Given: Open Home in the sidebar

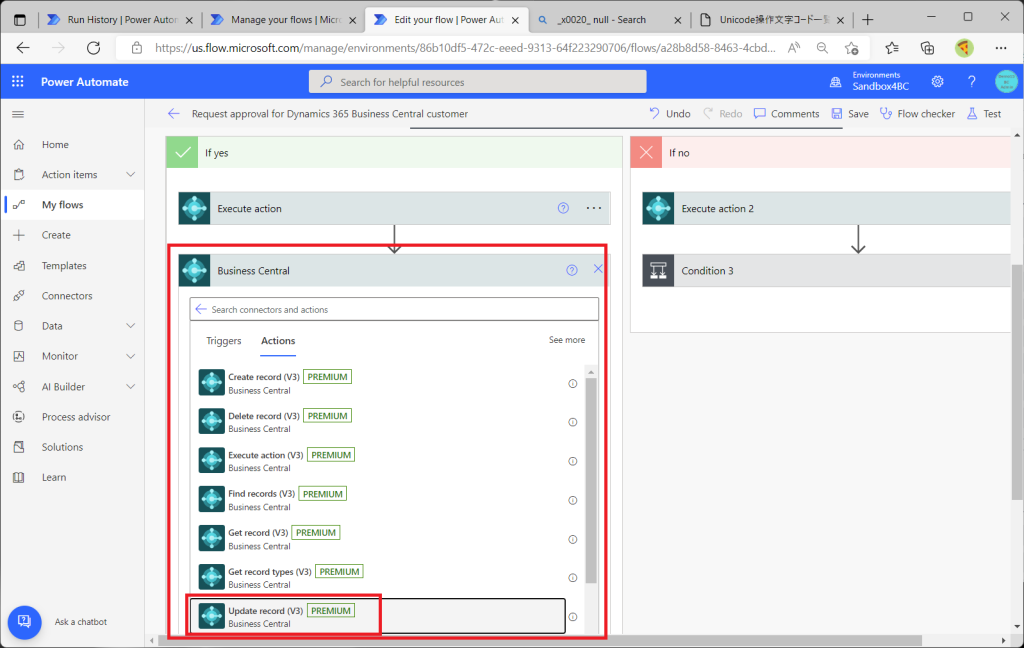Looking at the screenshot, I should [55, 144].
